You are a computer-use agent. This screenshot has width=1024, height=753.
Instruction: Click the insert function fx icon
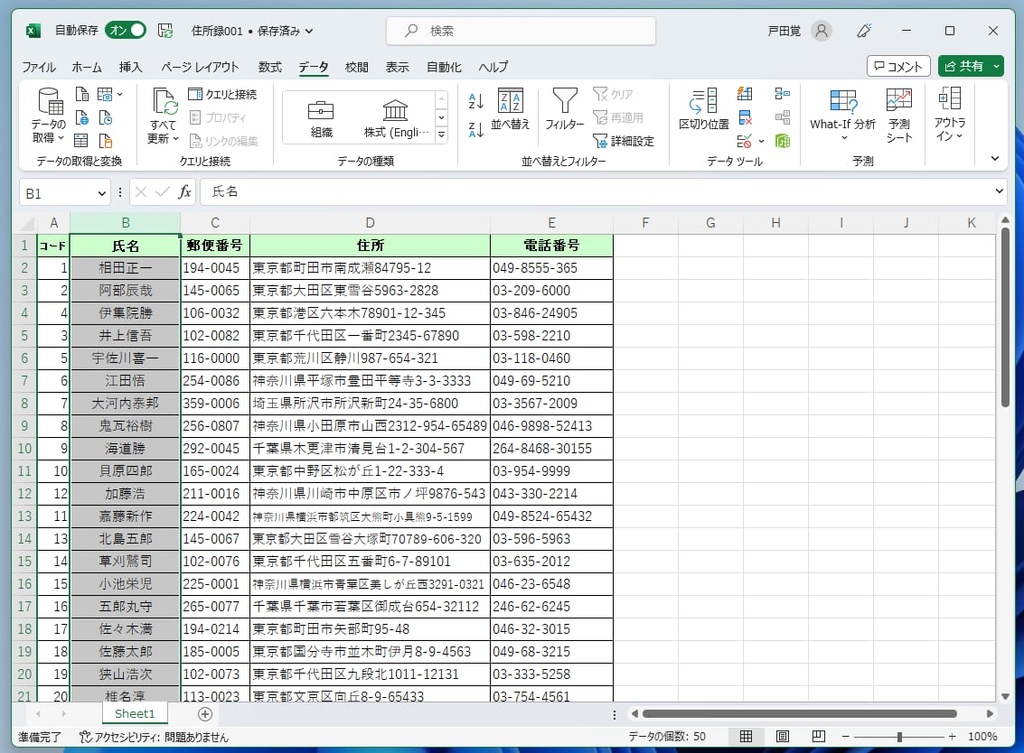[185, 192]
